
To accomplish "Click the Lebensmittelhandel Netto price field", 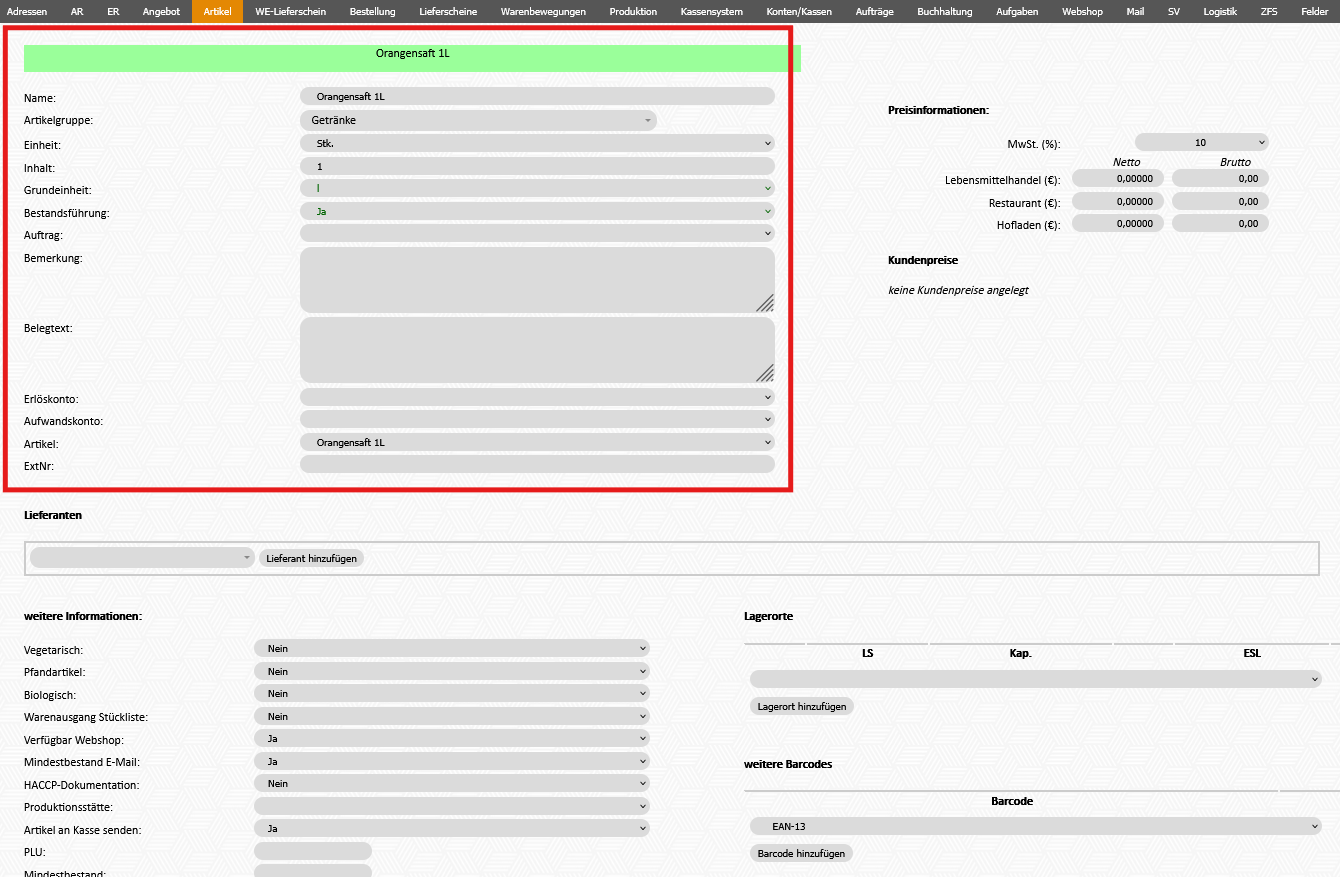I will coord(1117,178).
